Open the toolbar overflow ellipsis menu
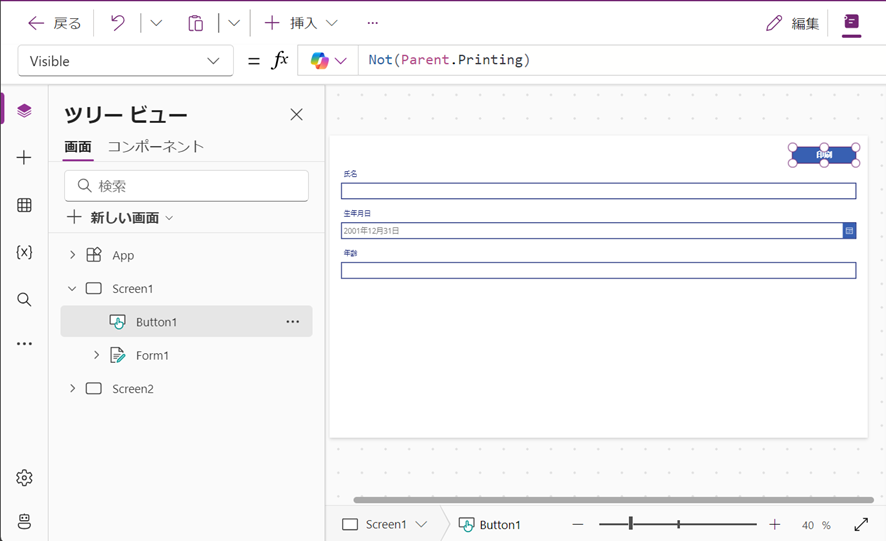Screen dimensions: 886x541 (372, 23)
